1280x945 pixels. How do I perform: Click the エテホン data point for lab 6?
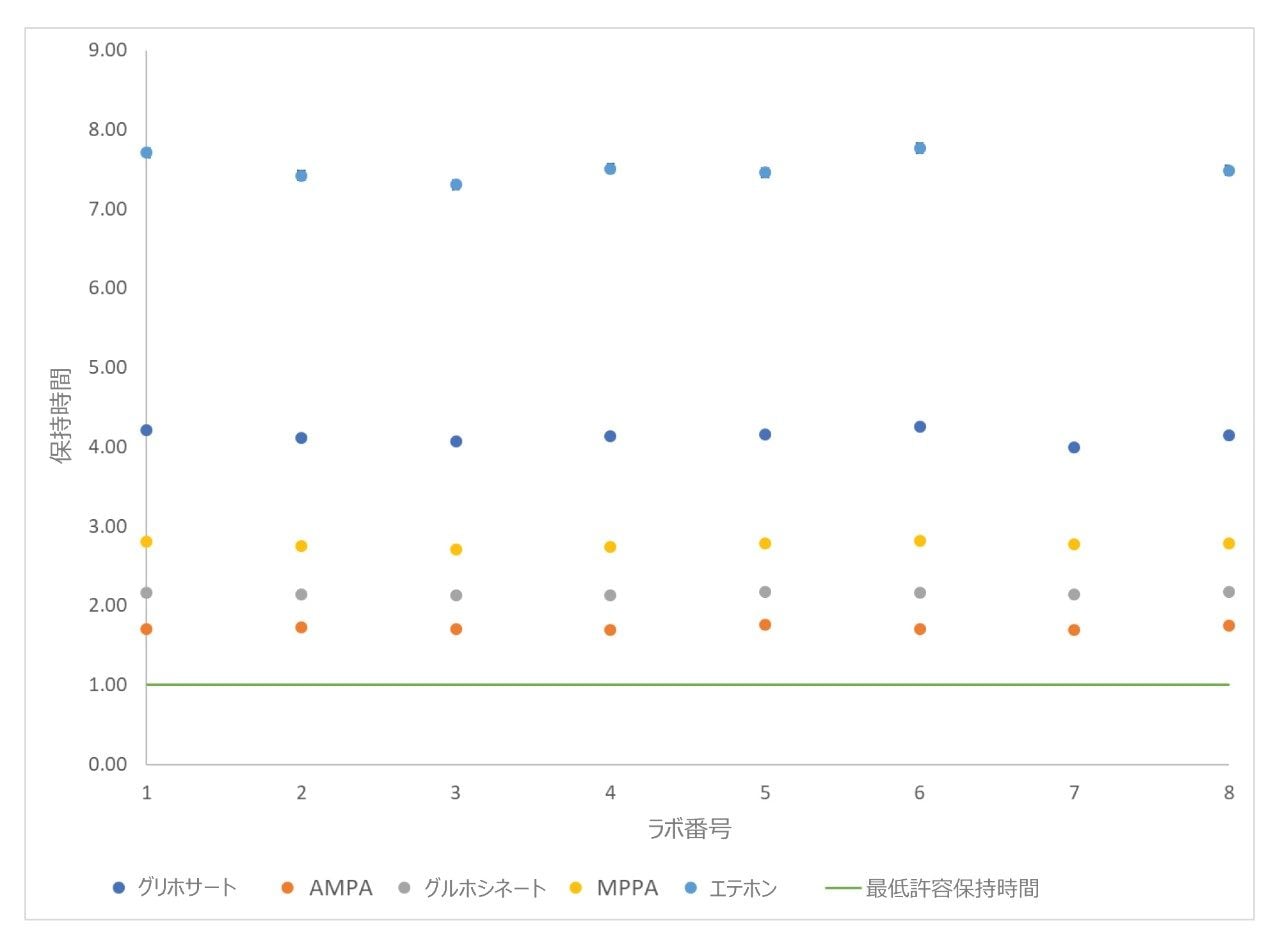[x=920, y=148]
